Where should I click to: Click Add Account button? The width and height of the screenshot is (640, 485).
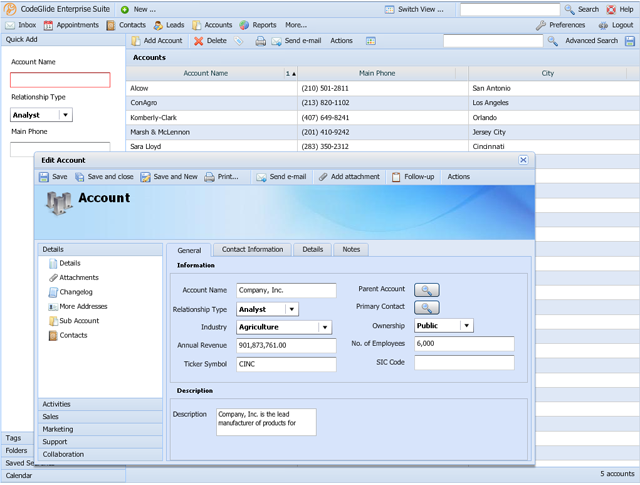[x=157, y=41]
